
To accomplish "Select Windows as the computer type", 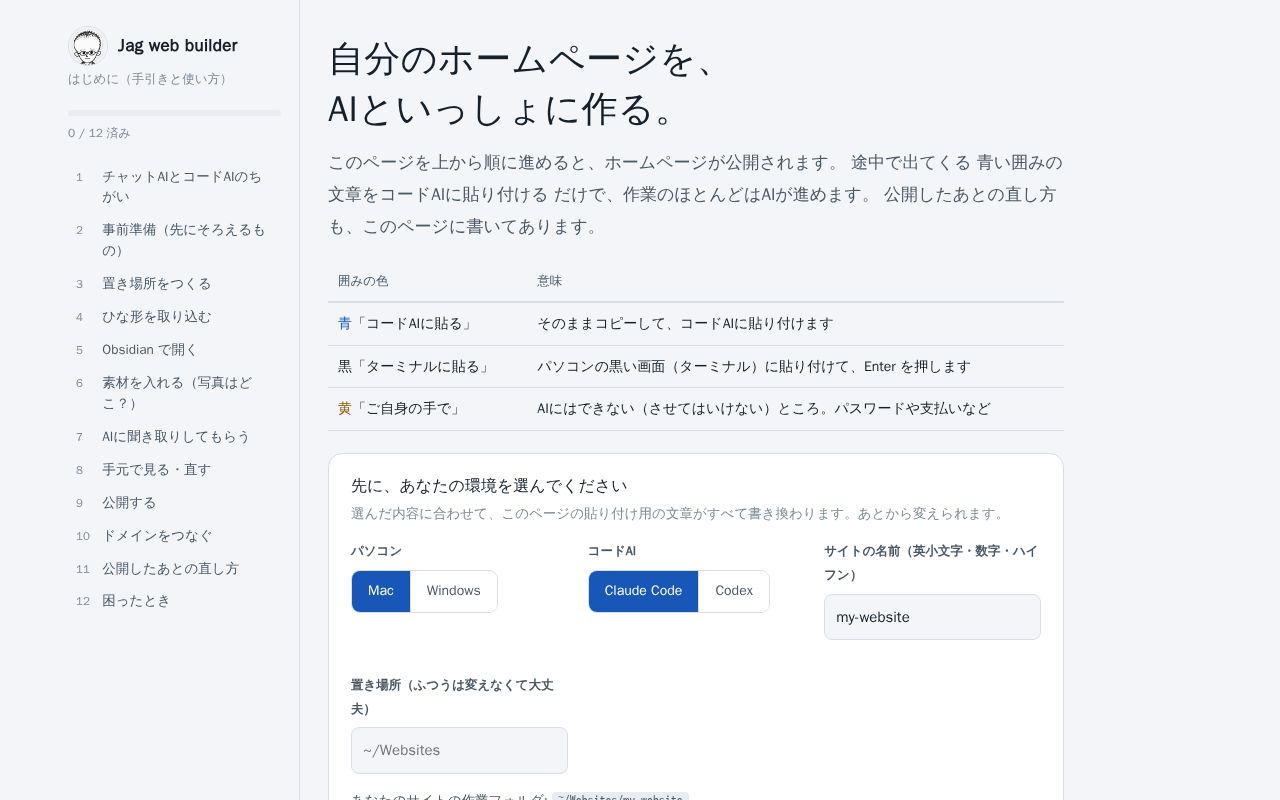I will pyautogui.click(x=454, y=591).
